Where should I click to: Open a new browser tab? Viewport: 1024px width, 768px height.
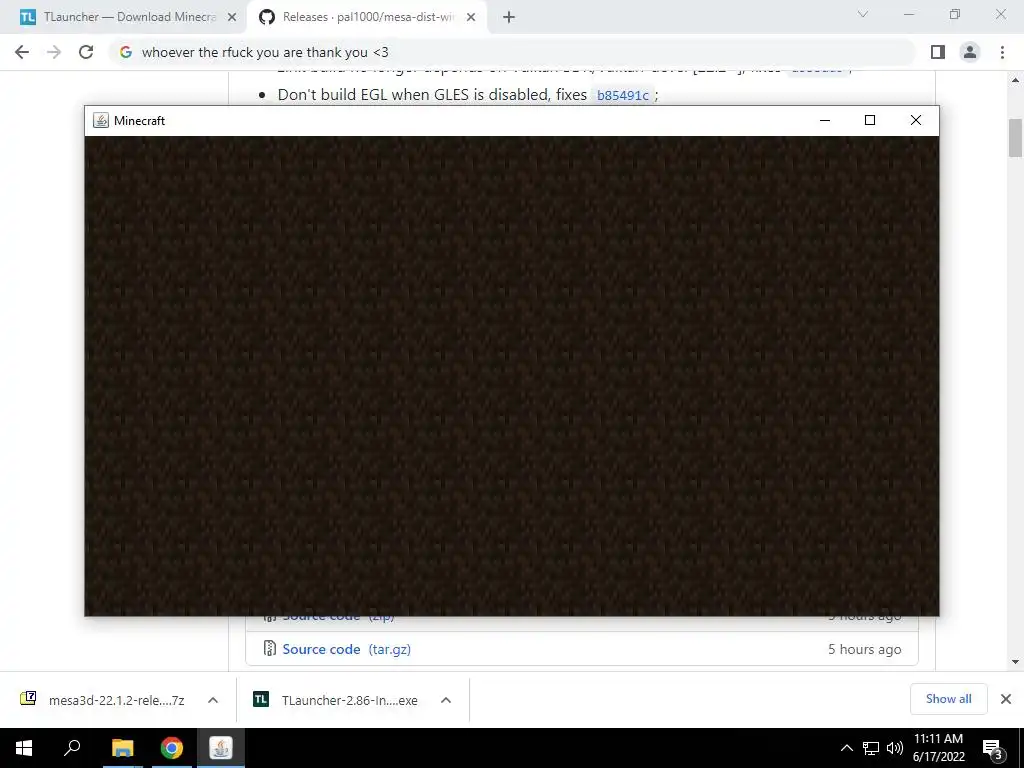point(509,17)
